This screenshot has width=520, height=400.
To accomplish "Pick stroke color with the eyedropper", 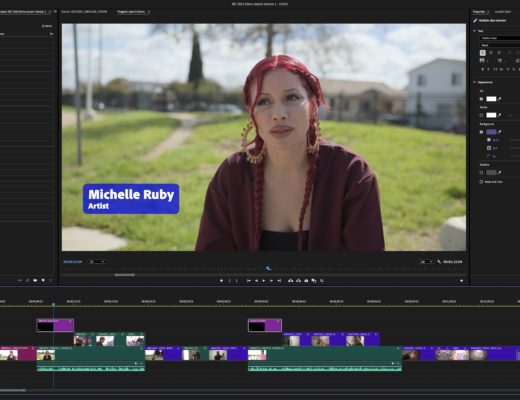I will tap(499, 115).
